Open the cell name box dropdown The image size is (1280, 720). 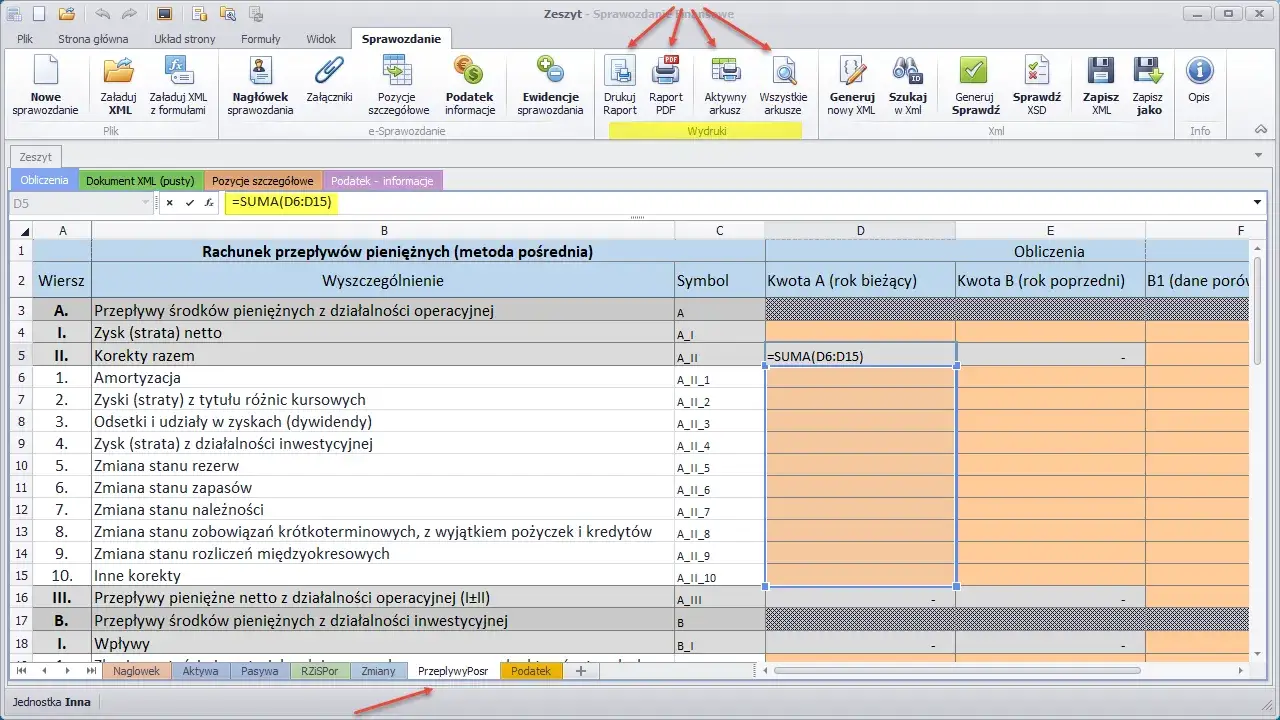tap(146, 203)
